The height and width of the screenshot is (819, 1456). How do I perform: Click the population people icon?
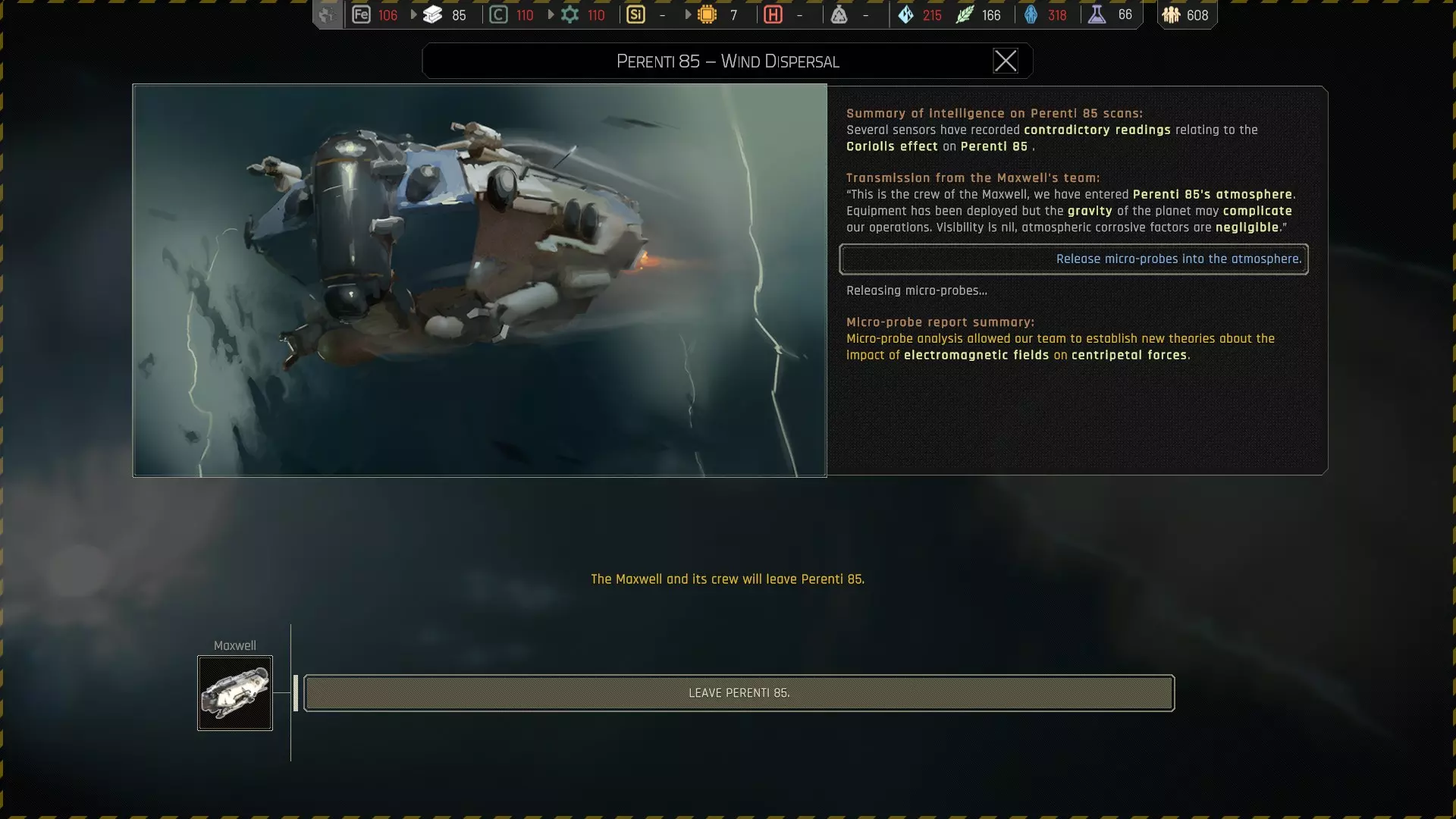(x=1171, y=14)
